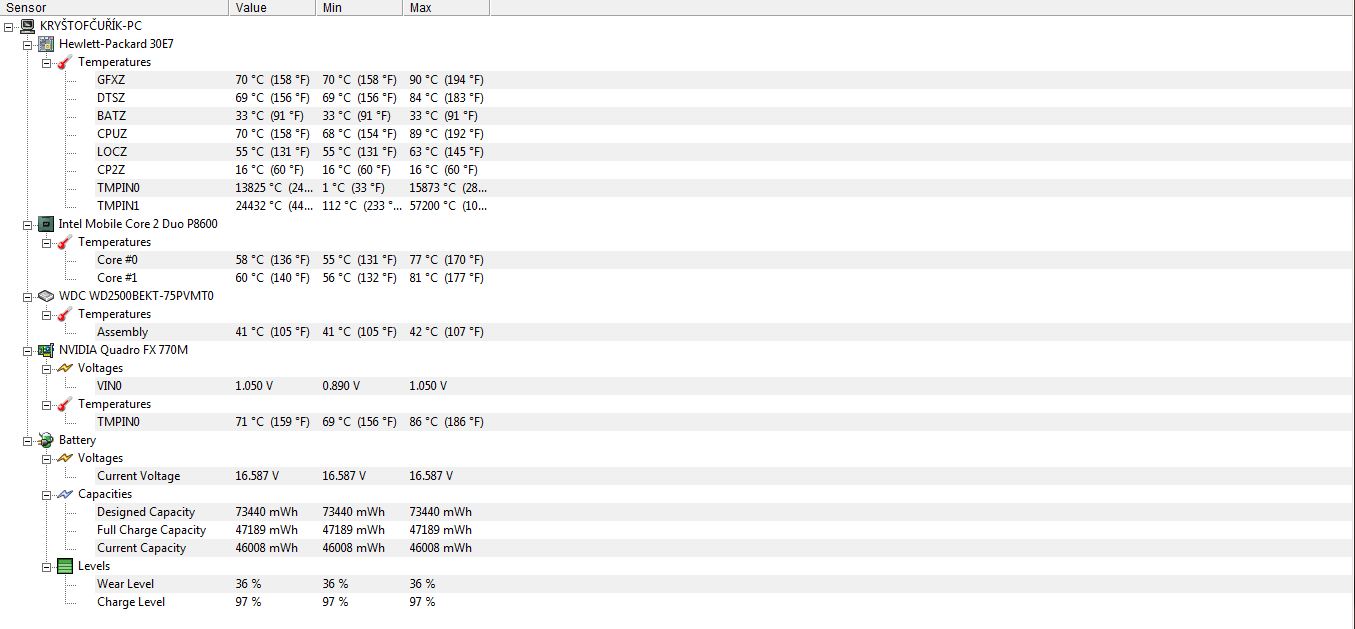Click the Value column header
This screenshot has height=629, width=1355.
point(273,8)
